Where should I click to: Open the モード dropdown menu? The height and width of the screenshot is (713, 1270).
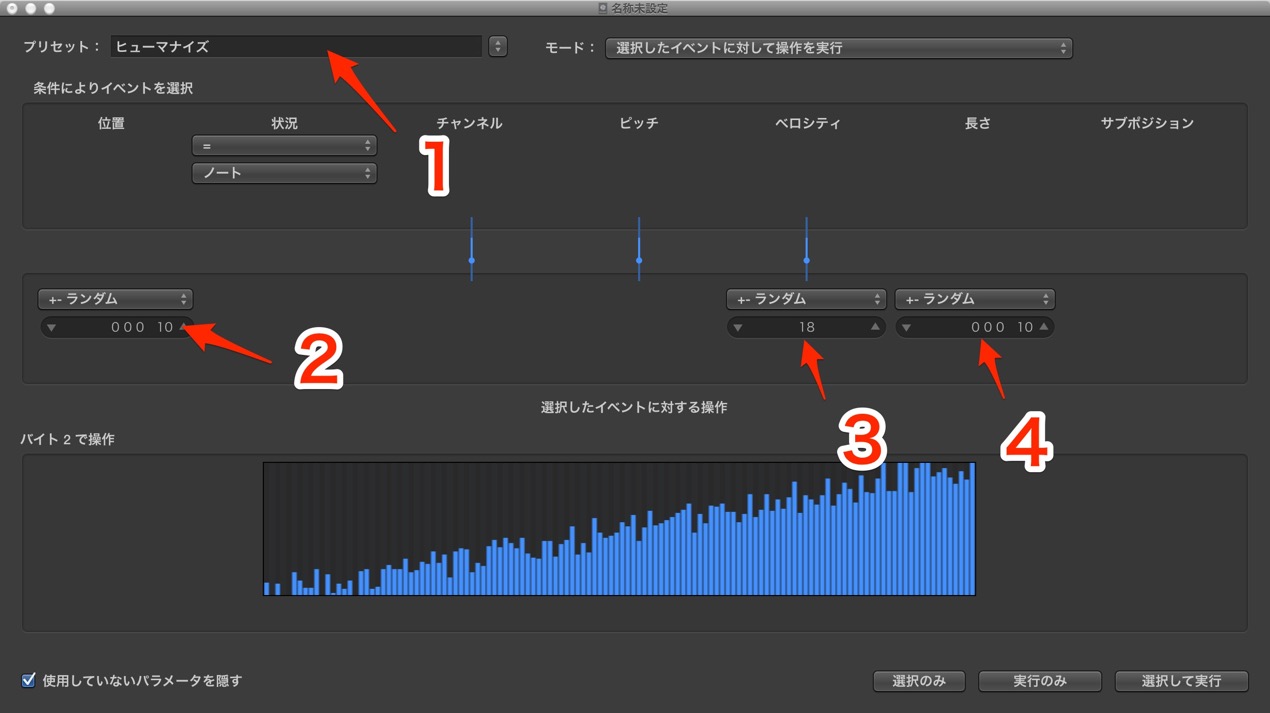point(839,48)
